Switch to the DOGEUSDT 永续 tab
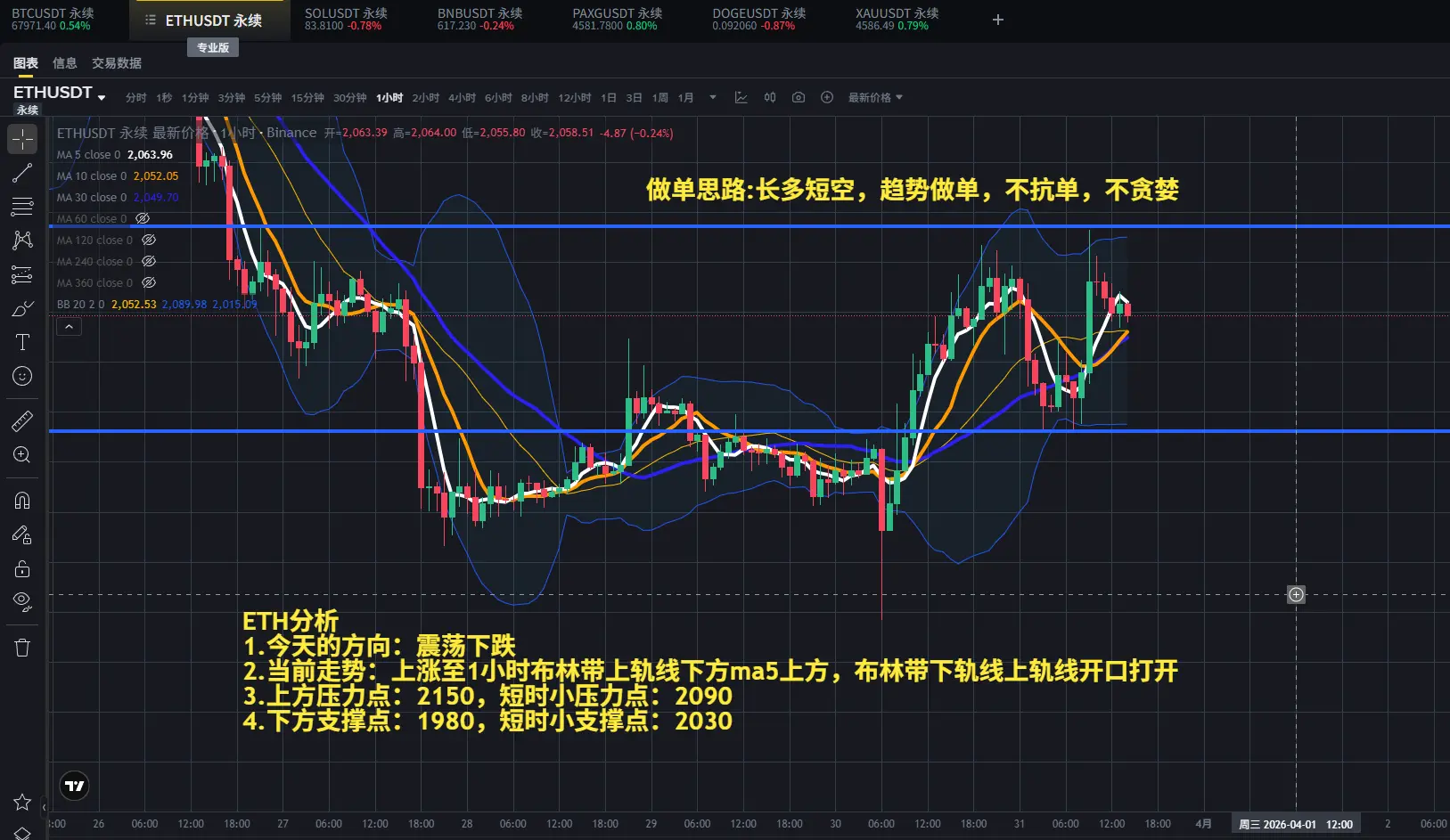 [x=758, y=20]
